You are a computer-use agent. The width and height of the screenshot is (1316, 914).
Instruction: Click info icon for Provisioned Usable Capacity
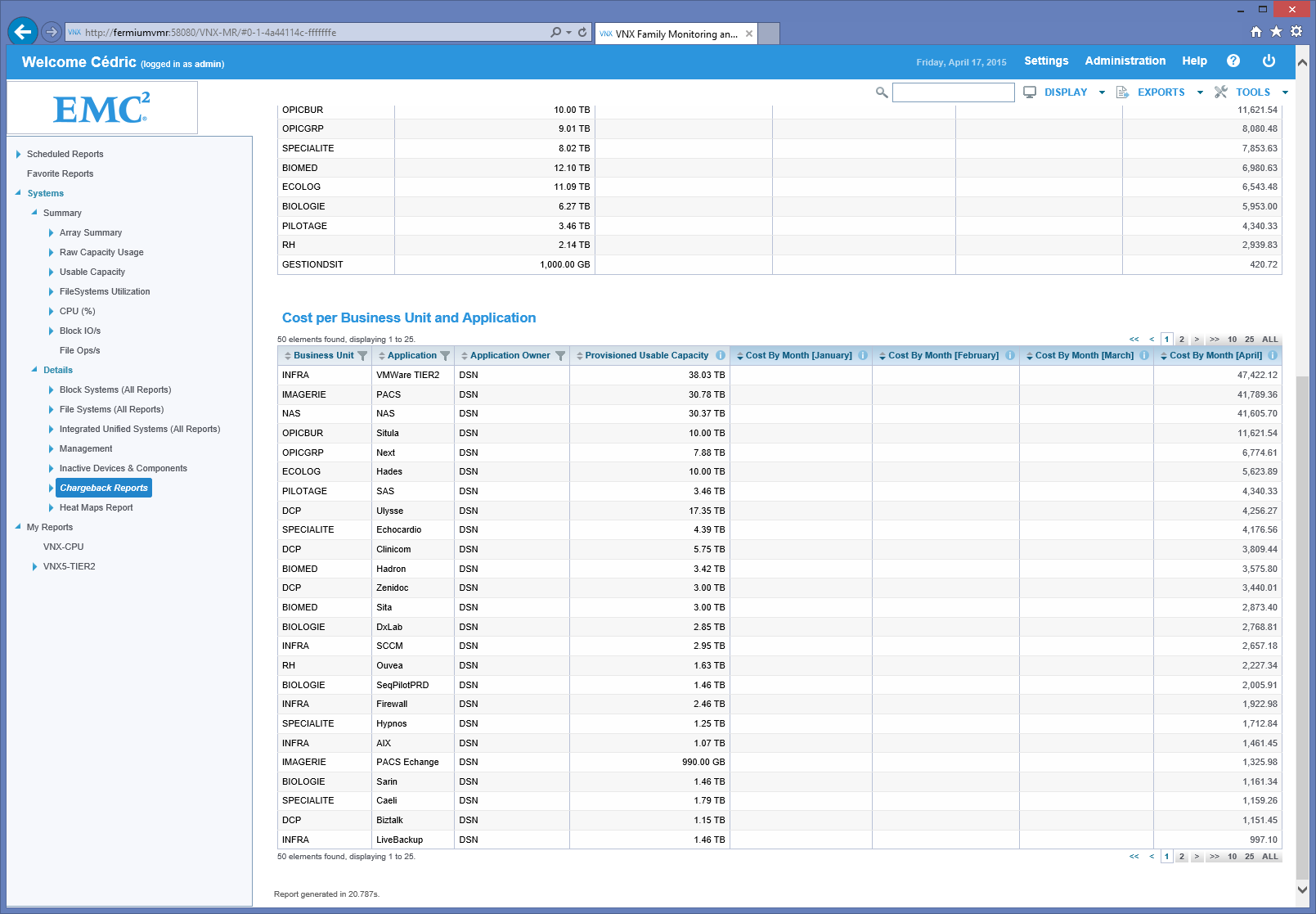pyautogui.click(x=721, y=356)
